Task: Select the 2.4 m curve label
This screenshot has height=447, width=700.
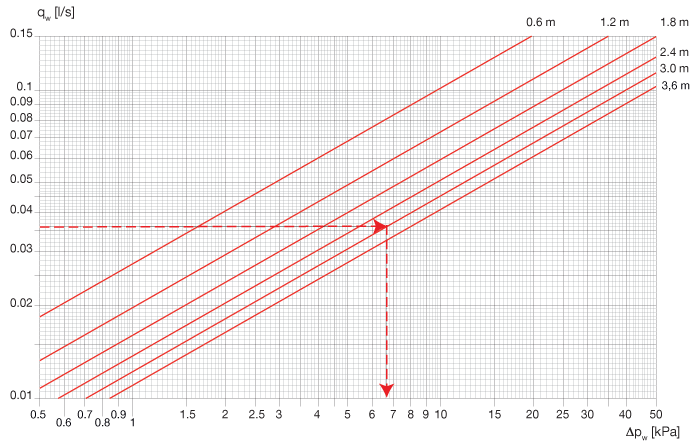Action: 675,52
